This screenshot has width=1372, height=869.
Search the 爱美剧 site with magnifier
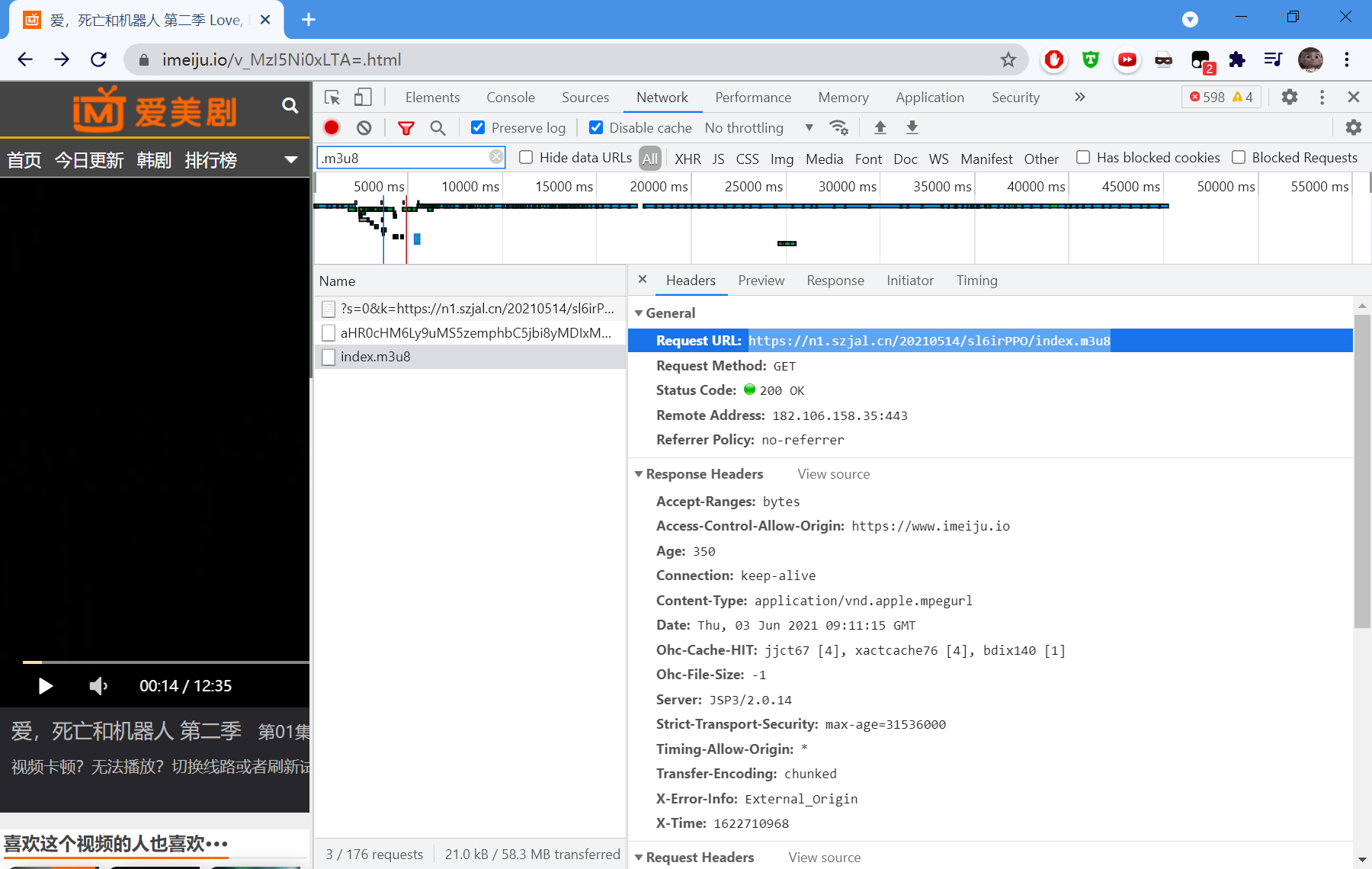point(290,105)
